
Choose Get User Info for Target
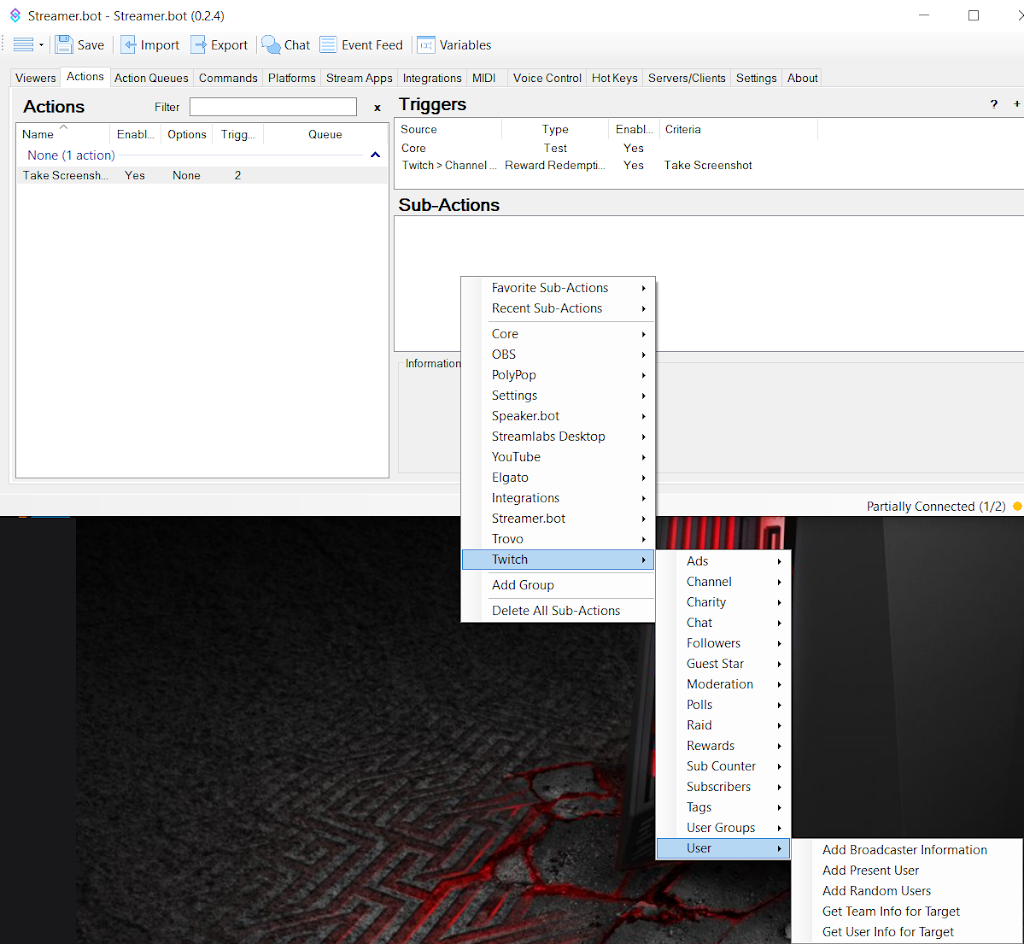[888, 932]
